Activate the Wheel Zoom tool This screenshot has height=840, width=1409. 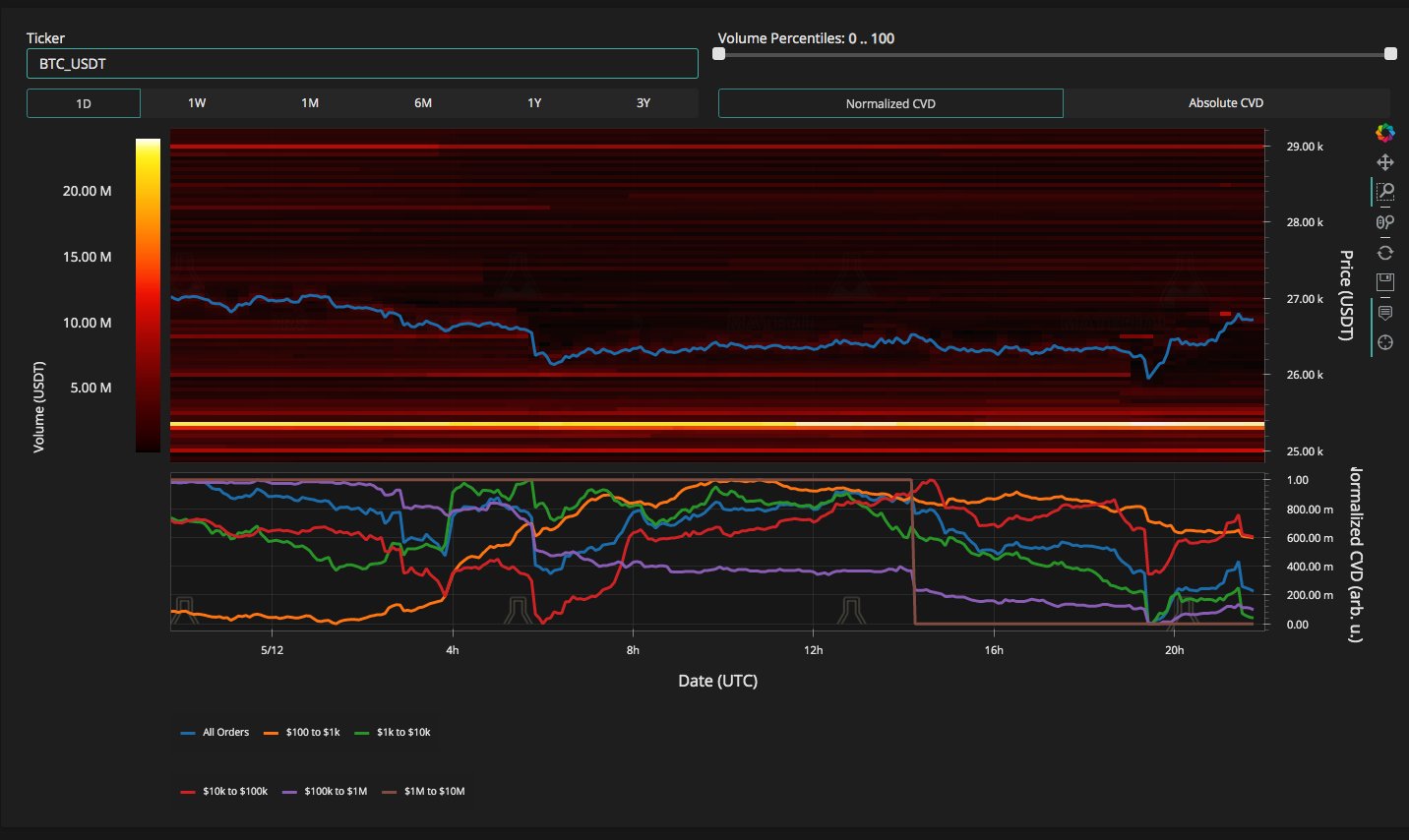pos(1385,222)
